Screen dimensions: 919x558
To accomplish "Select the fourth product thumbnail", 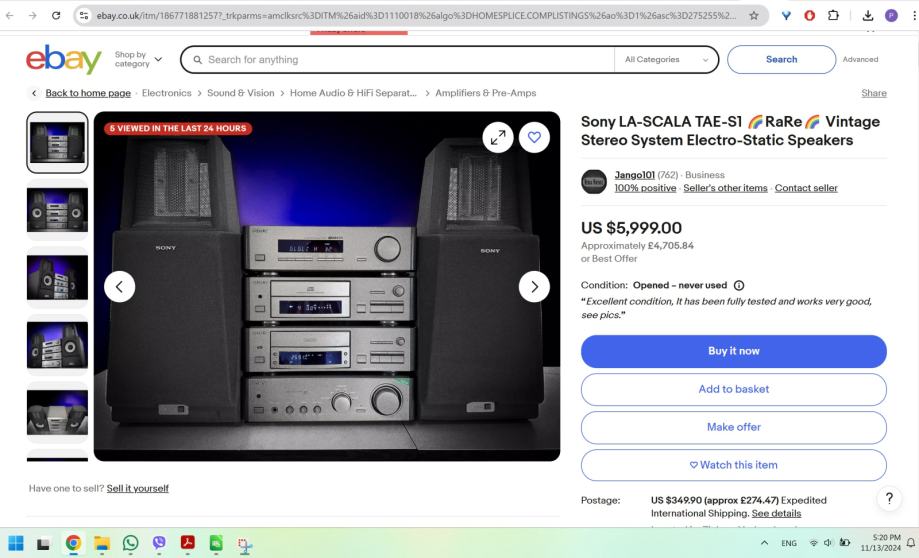I will pos(57,345).
